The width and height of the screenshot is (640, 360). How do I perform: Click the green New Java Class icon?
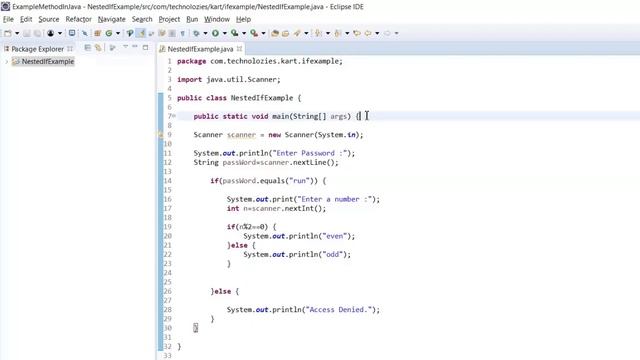point(109,33)
